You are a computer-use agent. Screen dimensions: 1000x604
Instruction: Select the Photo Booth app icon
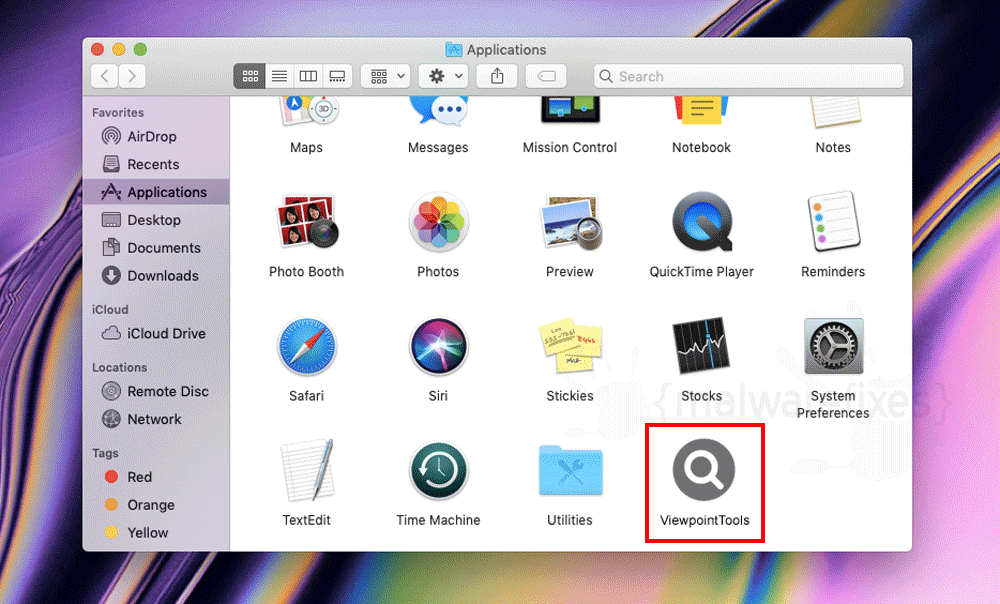307,221
